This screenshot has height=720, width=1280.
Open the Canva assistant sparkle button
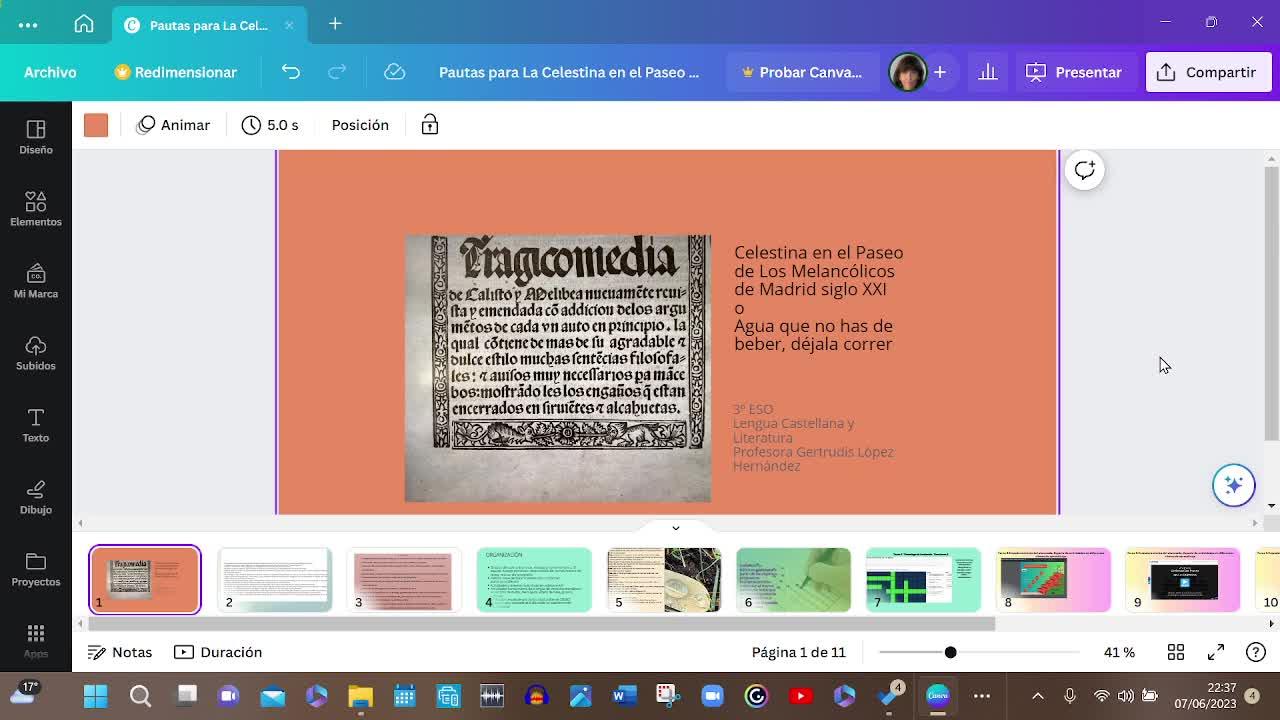click(1234, 485)
